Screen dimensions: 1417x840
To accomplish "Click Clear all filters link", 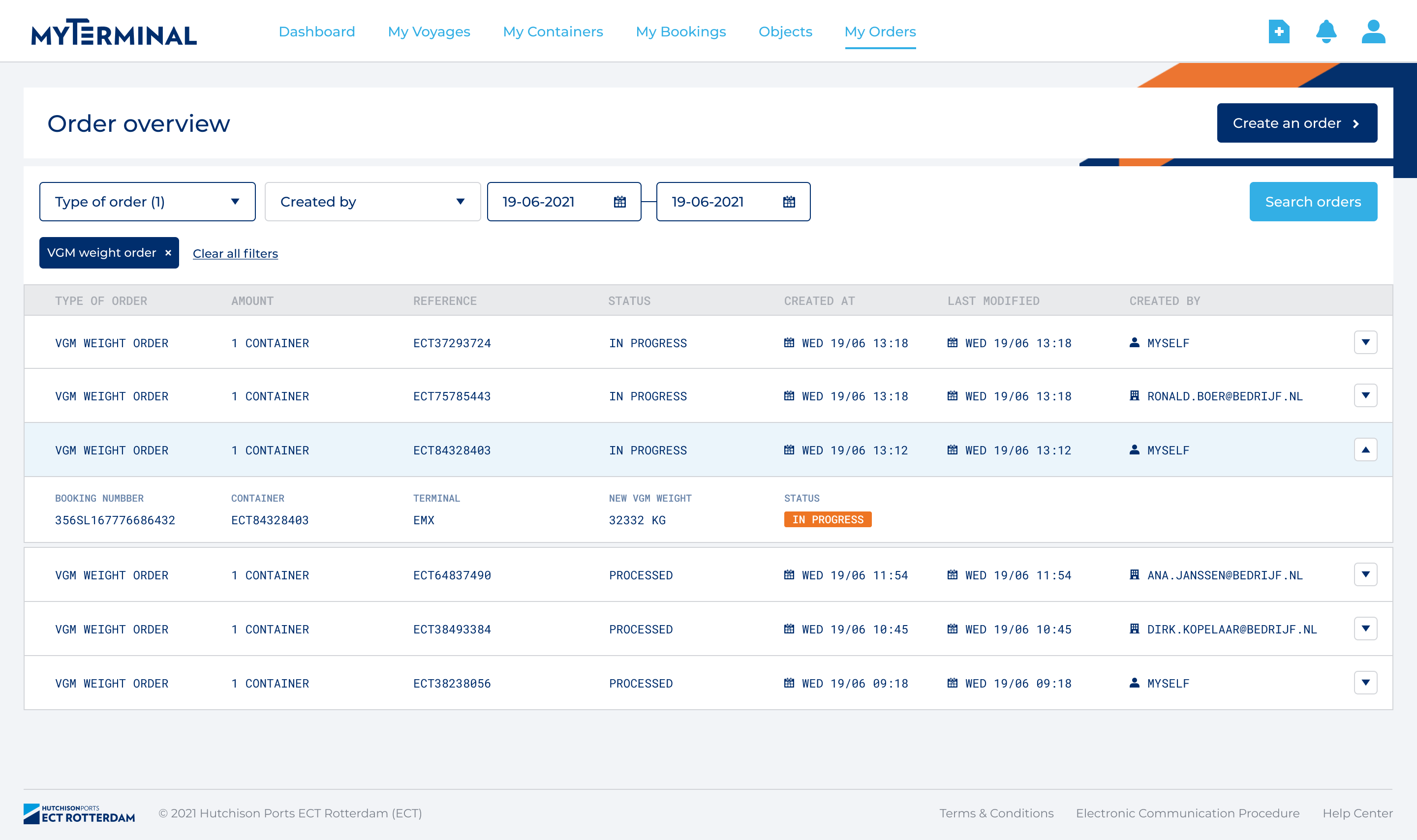I will (x=235, y=254).
